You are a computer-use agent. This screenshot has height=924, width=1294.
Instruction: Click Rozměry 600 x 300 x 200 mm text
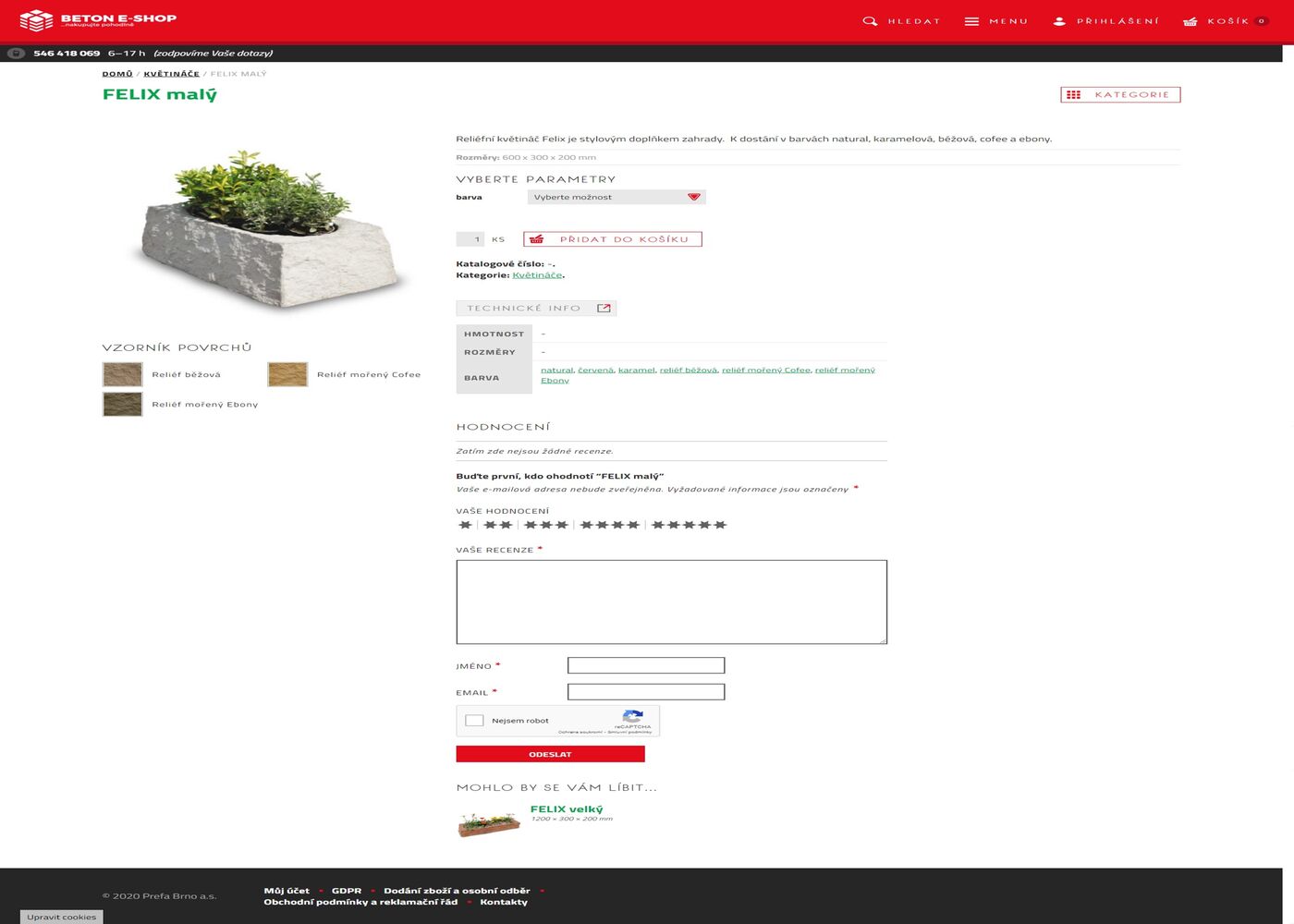(x=526, y=157)
